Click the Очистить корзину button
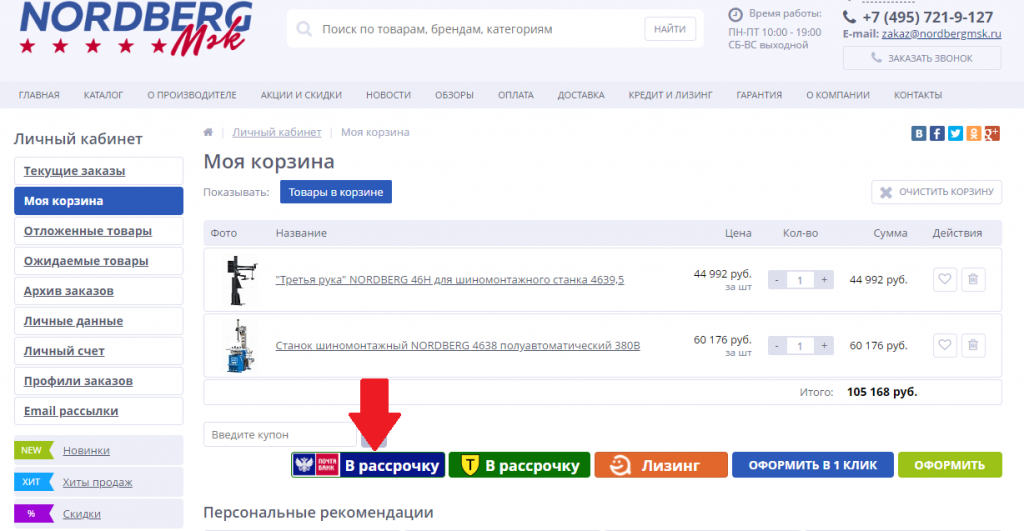Screen dimensions: 1024x531 point(936,192)
